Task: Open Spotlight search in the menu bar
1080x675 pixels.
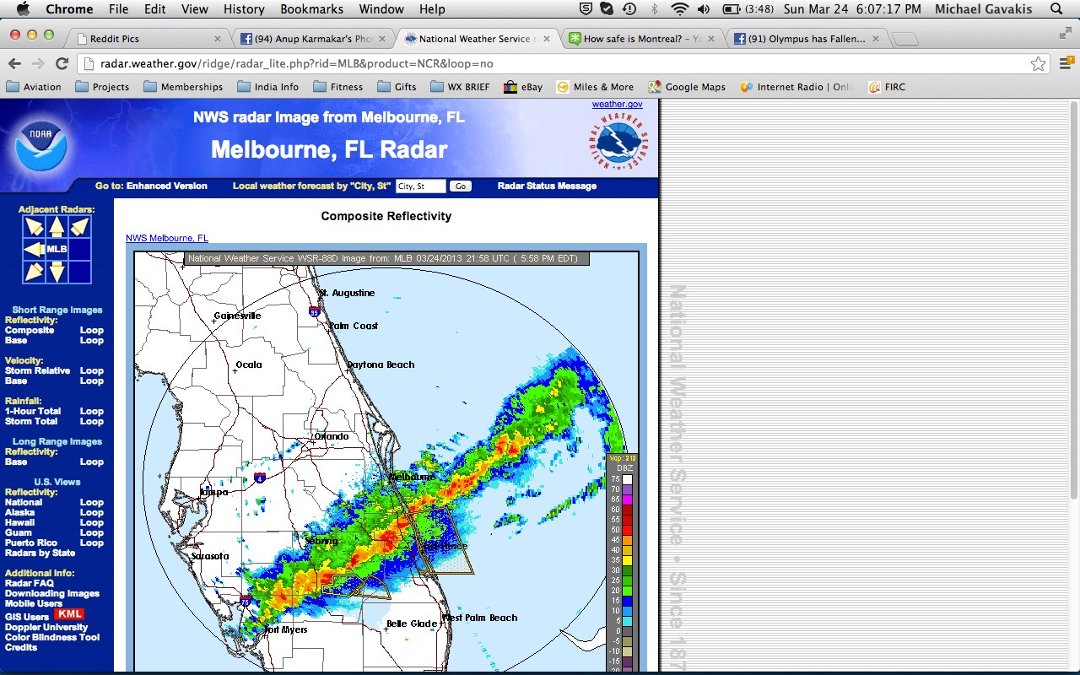Action: tap(1057, 9)
